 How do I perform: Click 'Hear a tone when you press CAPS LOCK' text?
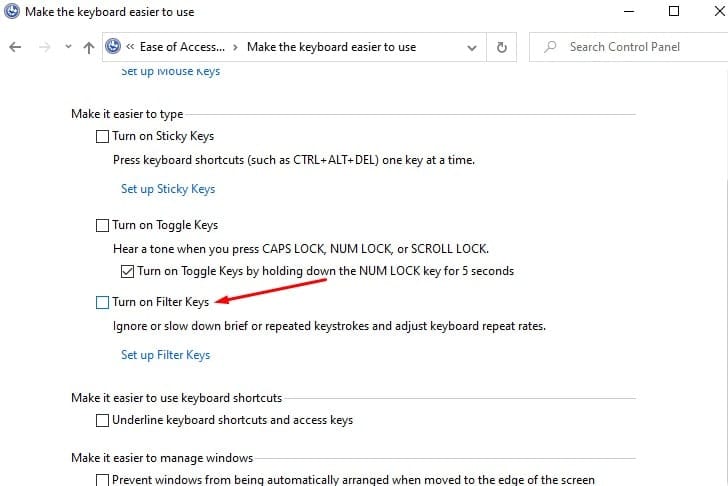click(301, 249)
